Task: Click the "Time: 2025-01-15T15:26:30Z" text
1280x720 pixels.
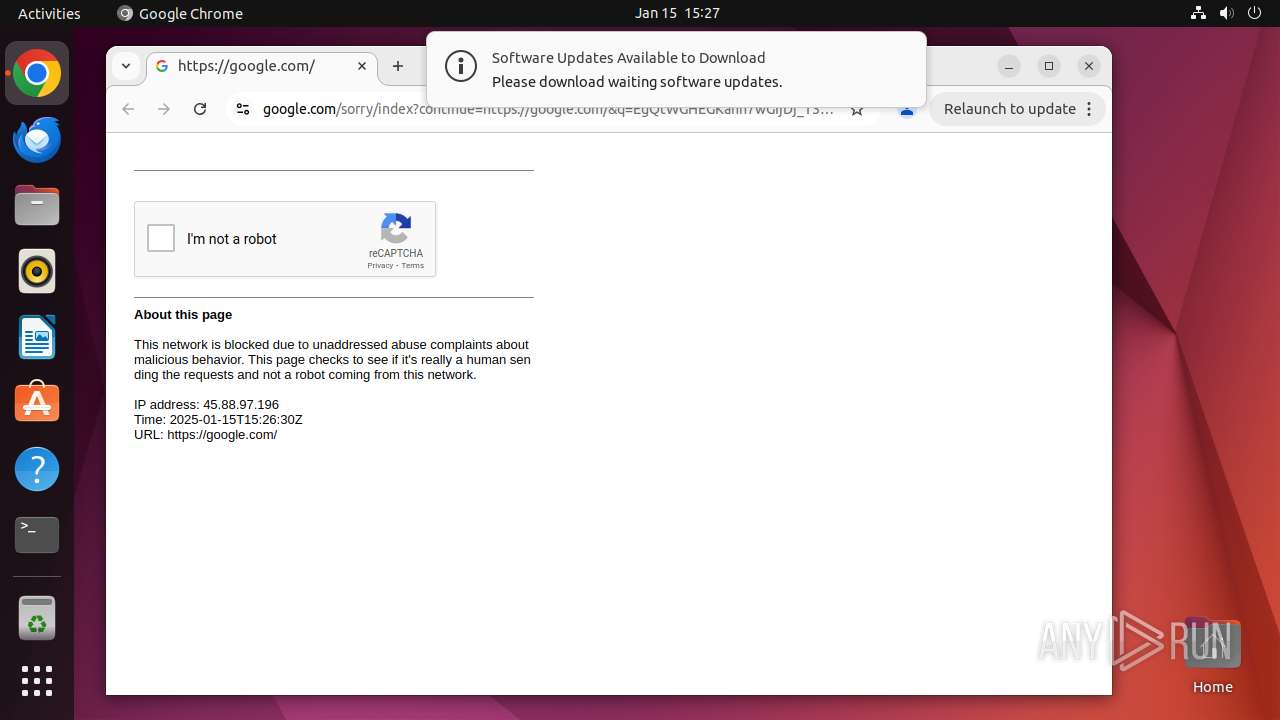Action: [218, 420]
